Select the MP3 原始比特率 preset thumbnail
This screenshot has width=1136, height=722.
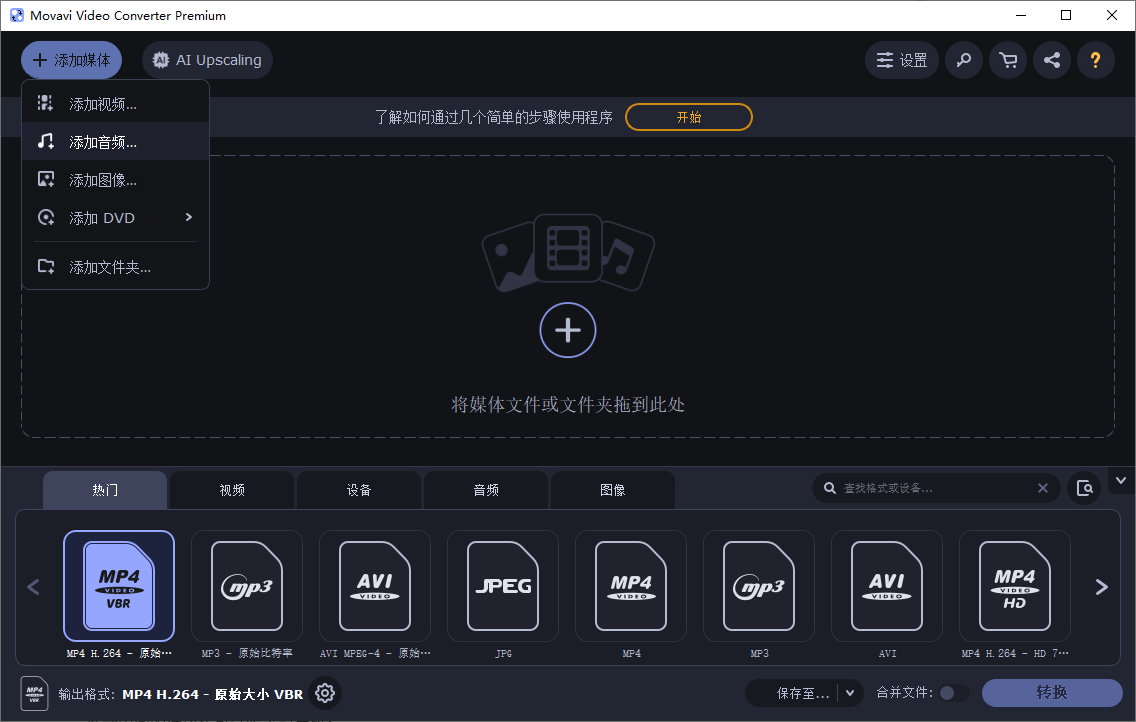pyautogui.click(x=247, y=586)
